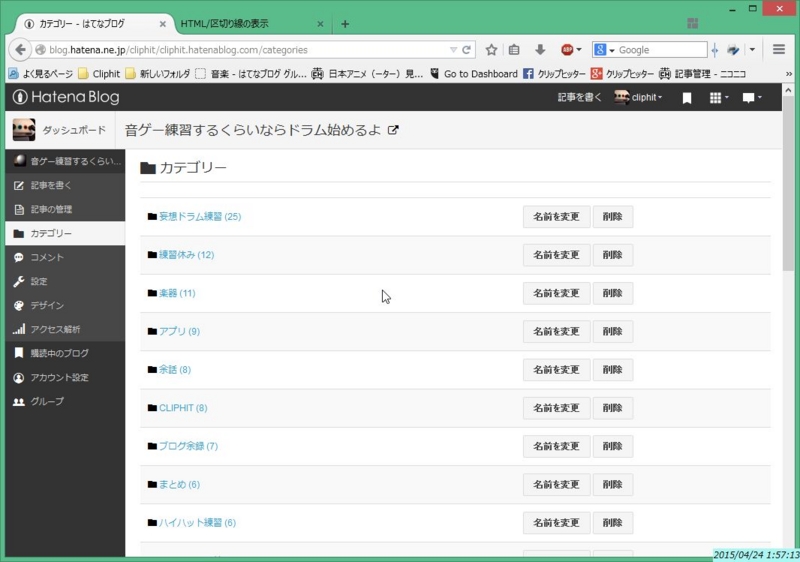Open a new browser tab
The height and width of the screenshot is (562, 800).
(x=345, y=24)
